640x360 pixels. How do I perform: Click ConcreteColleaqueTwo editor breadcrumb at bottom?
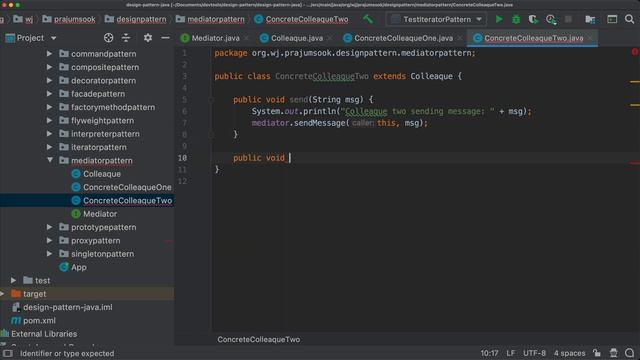(x=258, y=339)
